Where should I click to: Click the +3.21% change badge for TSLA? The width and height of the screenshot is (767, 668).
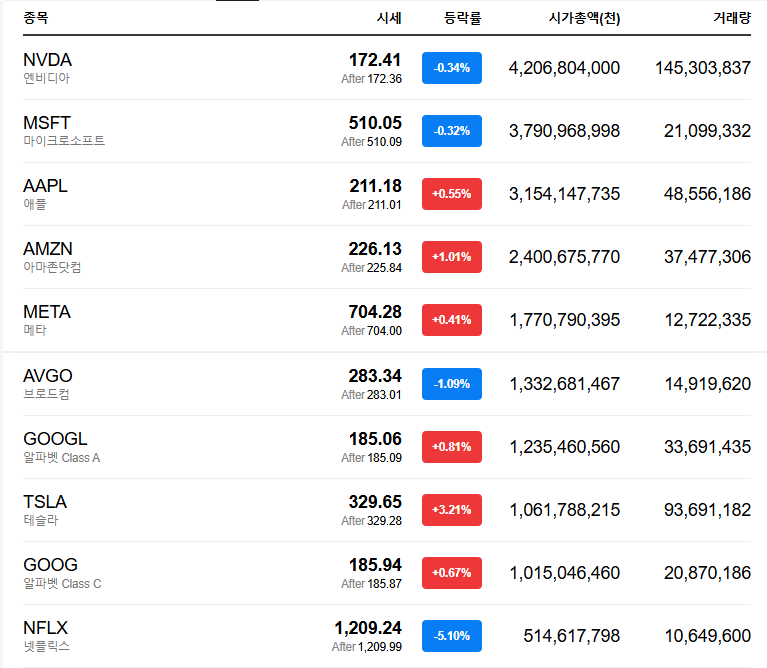point(452,510)
